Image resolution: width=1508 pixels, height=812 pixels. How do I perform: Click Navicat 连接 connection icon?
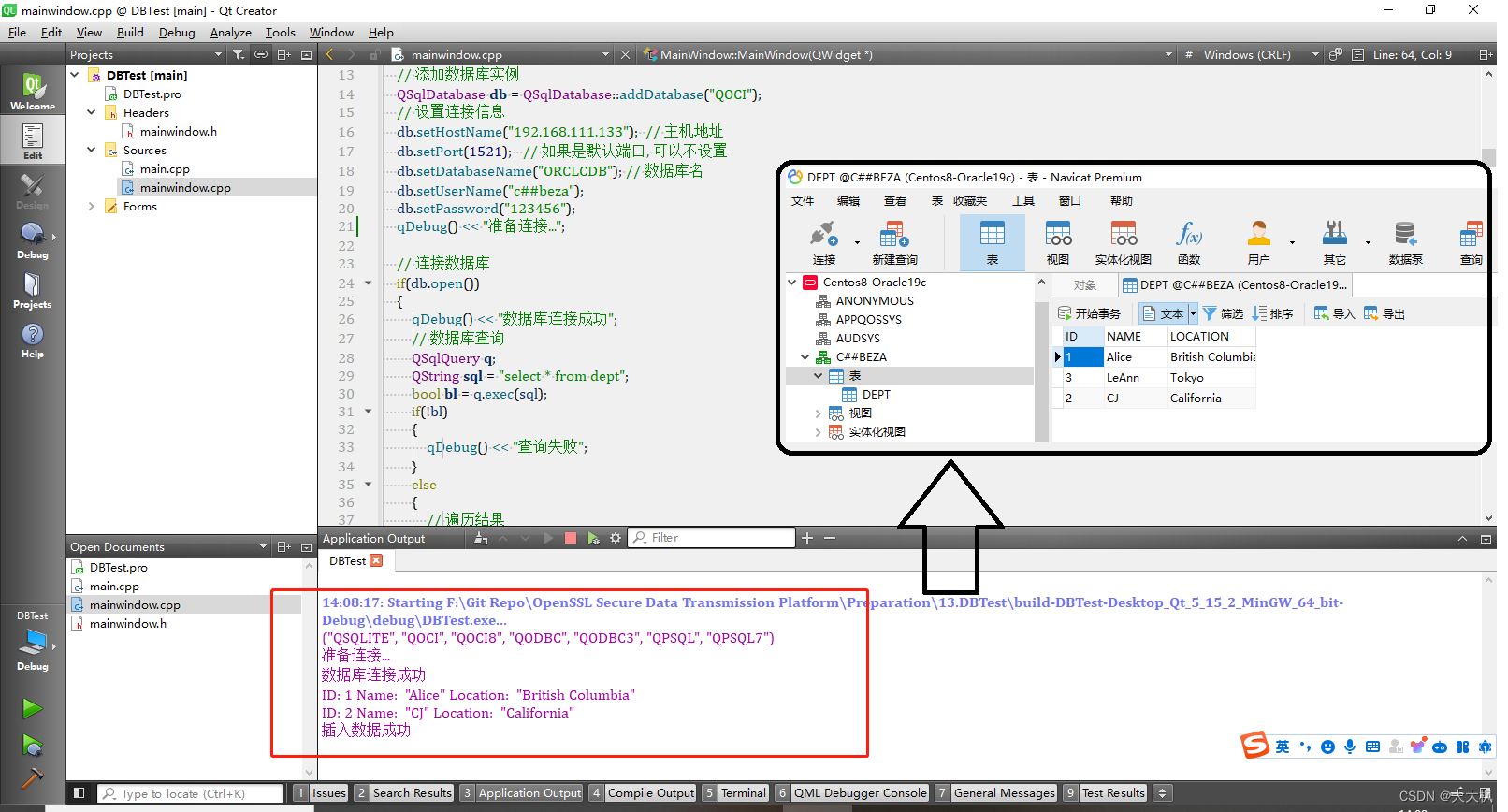[824, 243]
